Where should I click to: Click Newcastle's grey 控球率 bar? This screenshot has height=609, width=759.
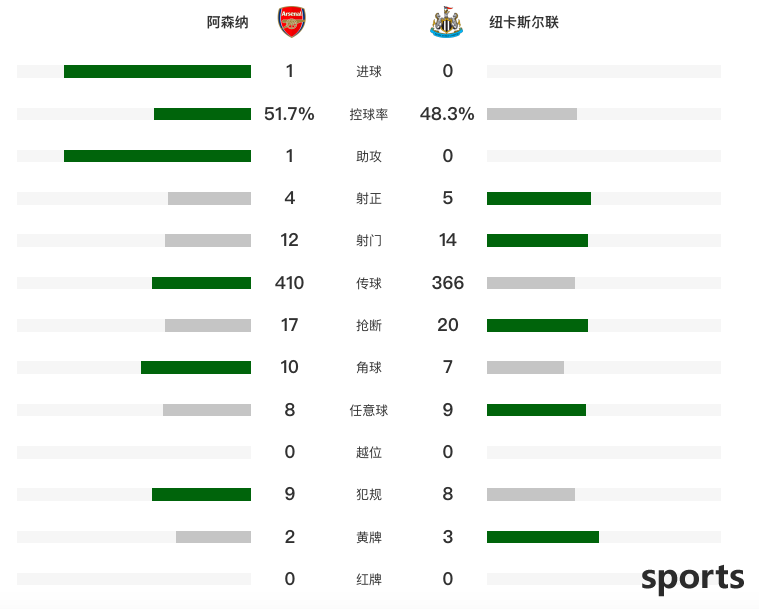tap(531, 114)
